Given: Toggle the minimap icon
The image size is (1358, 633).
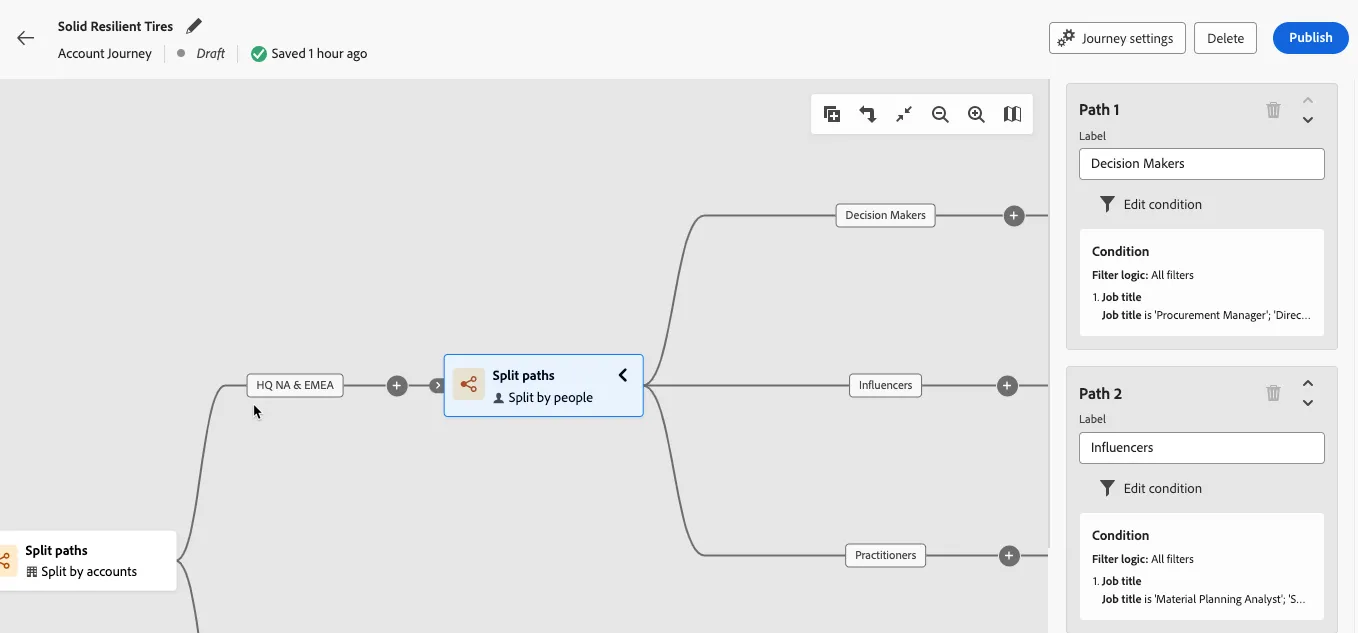Looking at the screenshot, I should (1012, 114).
